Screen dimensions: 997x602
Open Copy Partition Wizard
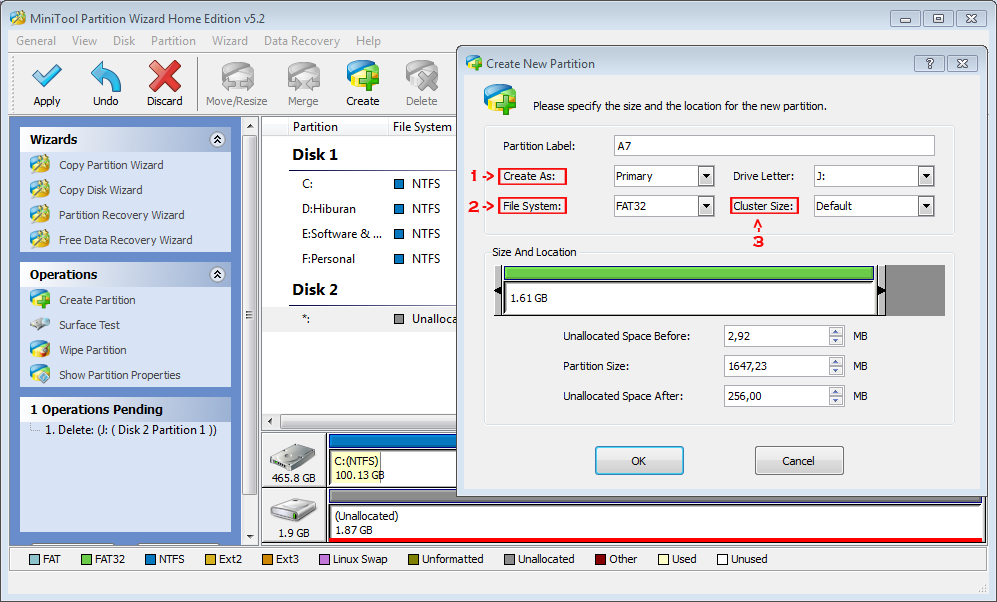[x=111, y=165]
